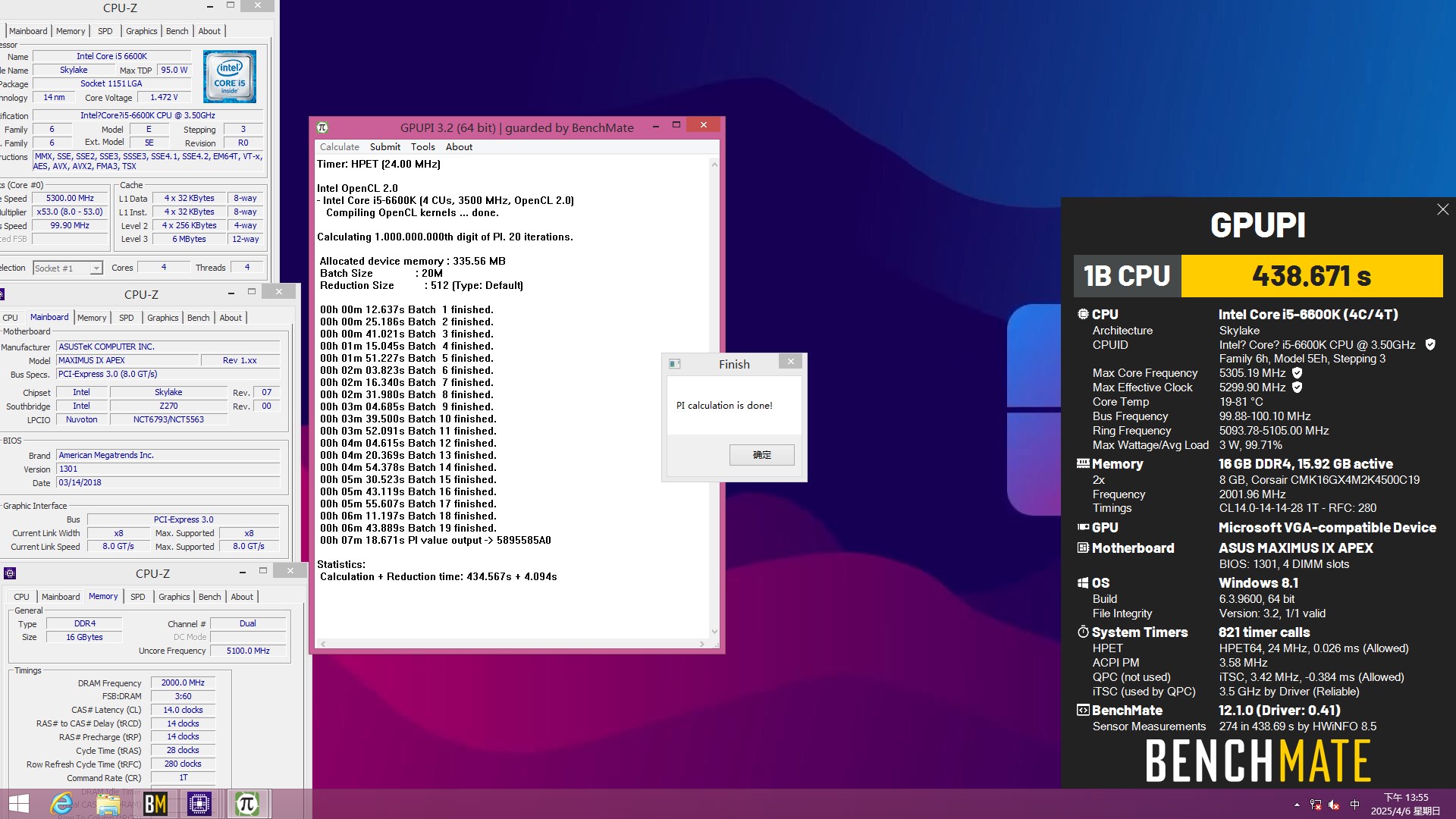Click the verified shield next to CPUID

pos(1430,344)
